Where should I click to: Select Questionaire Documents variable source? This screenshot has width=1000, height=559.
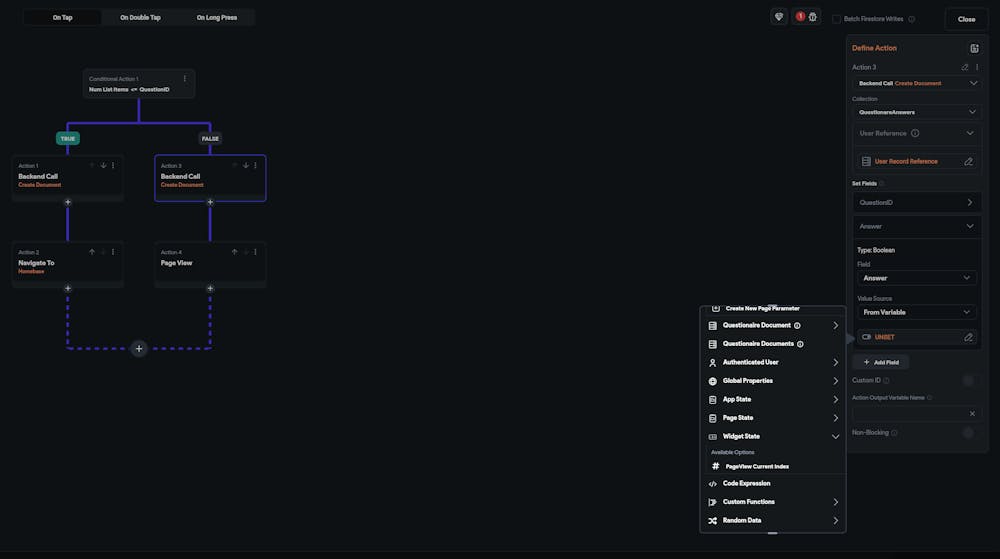pyautogui.click(x=773, y=344)
